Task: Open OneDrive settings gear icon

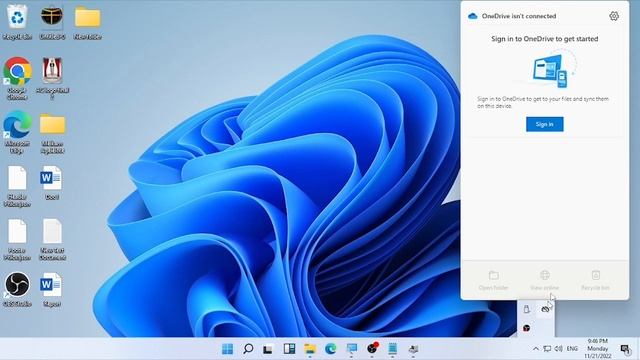Action: coord(613,16)
